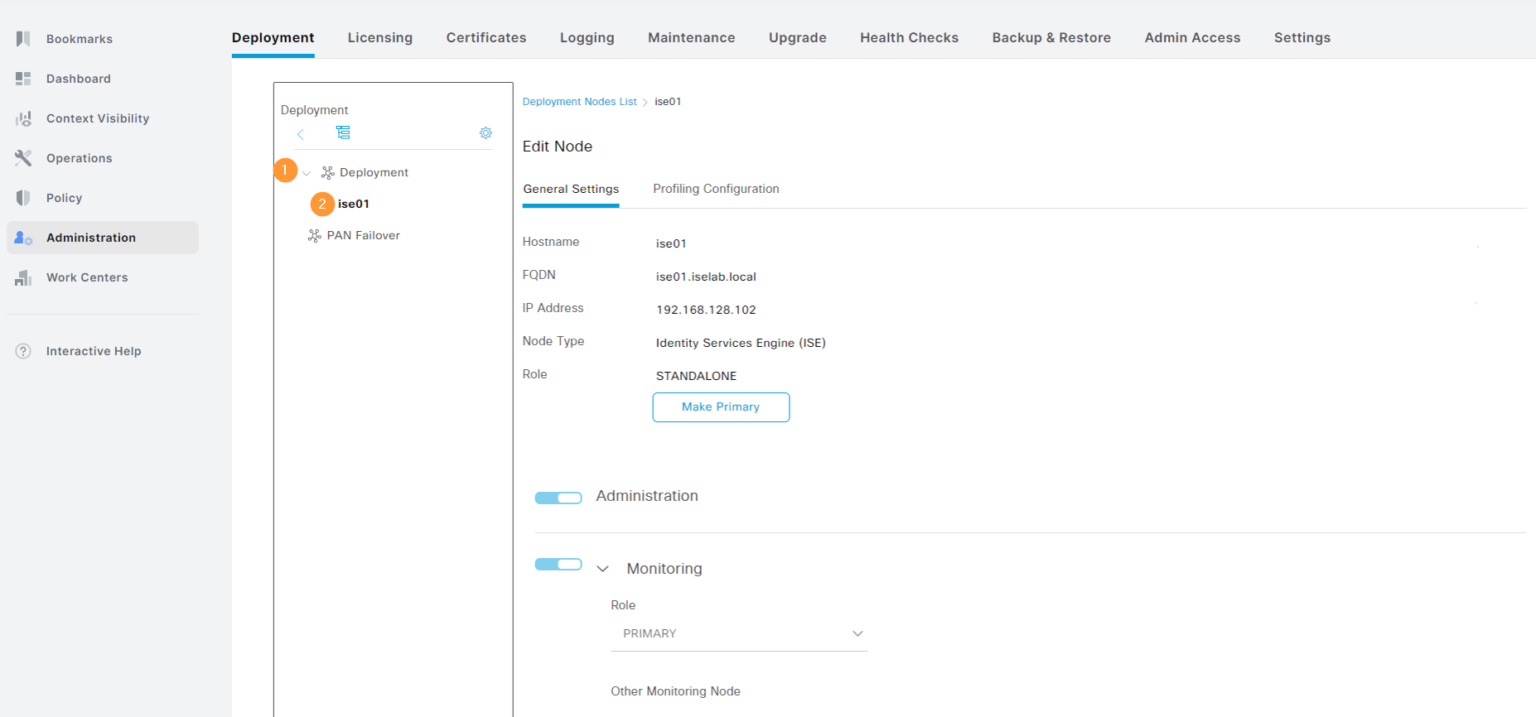Select Deployment label in the tree
The height and width of the screenshot is (717, 1536).
tap(374, 172)
